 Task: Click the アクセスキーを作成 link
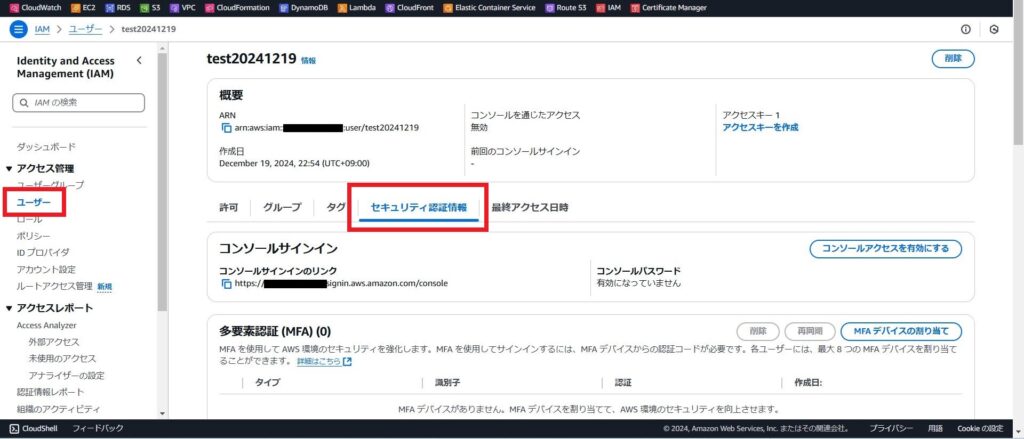pos(760,127)
